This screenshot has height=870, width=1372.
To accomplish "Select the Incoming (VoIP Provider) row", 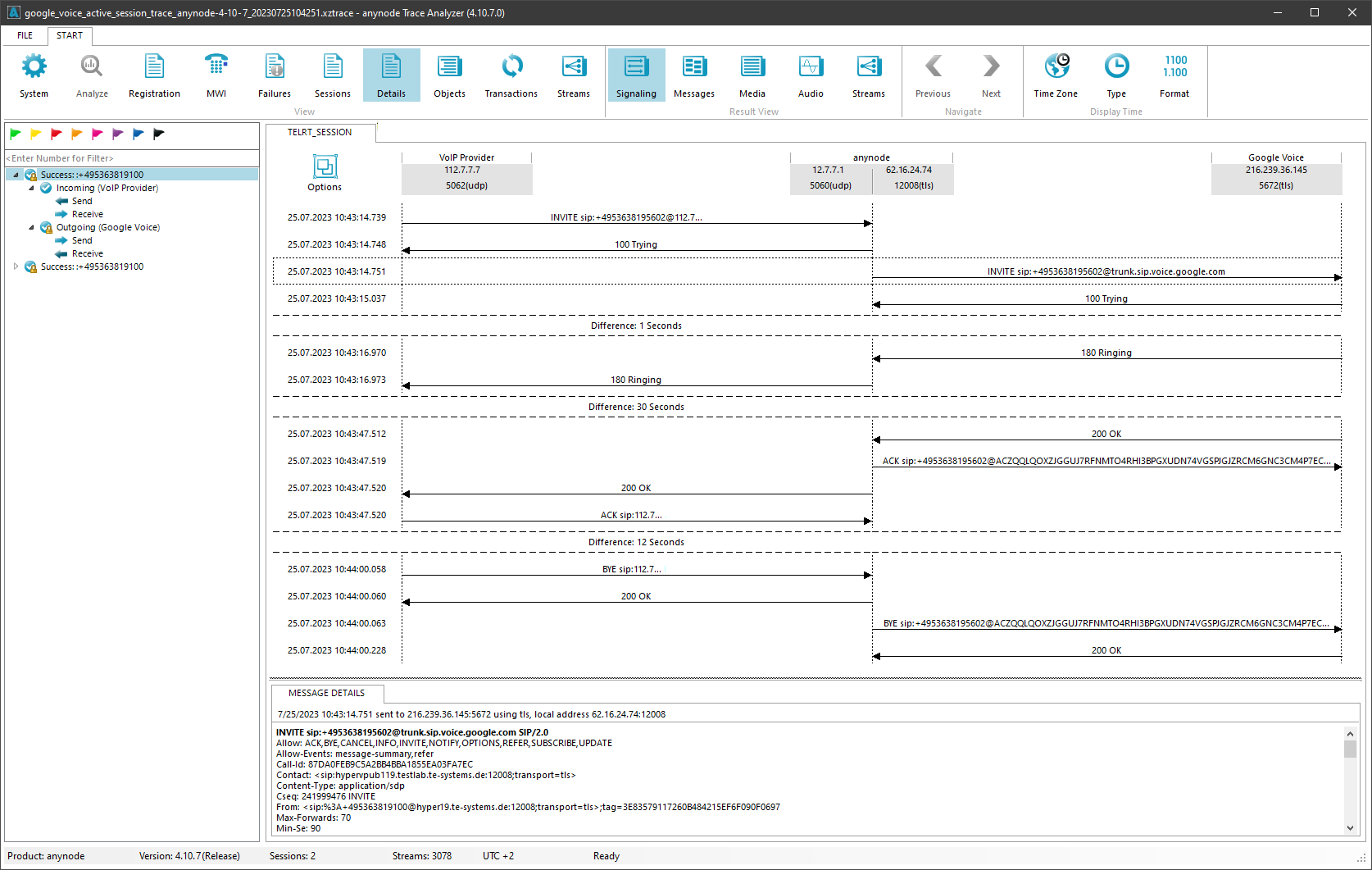I will pos(107,188).
